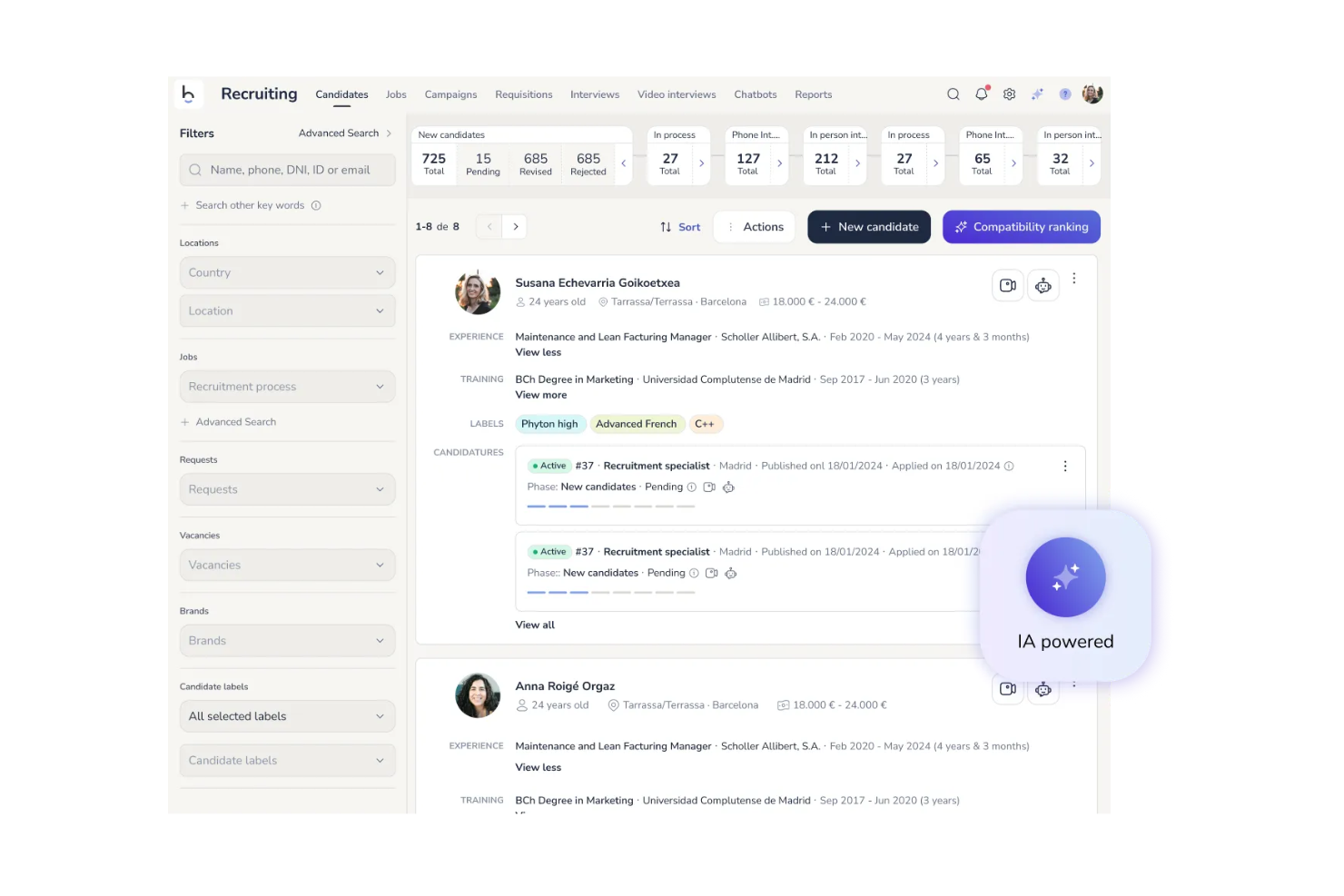1344x896 pixels.
Task: Click the search magnifier icon in top bar
Action: click(953, 94)
